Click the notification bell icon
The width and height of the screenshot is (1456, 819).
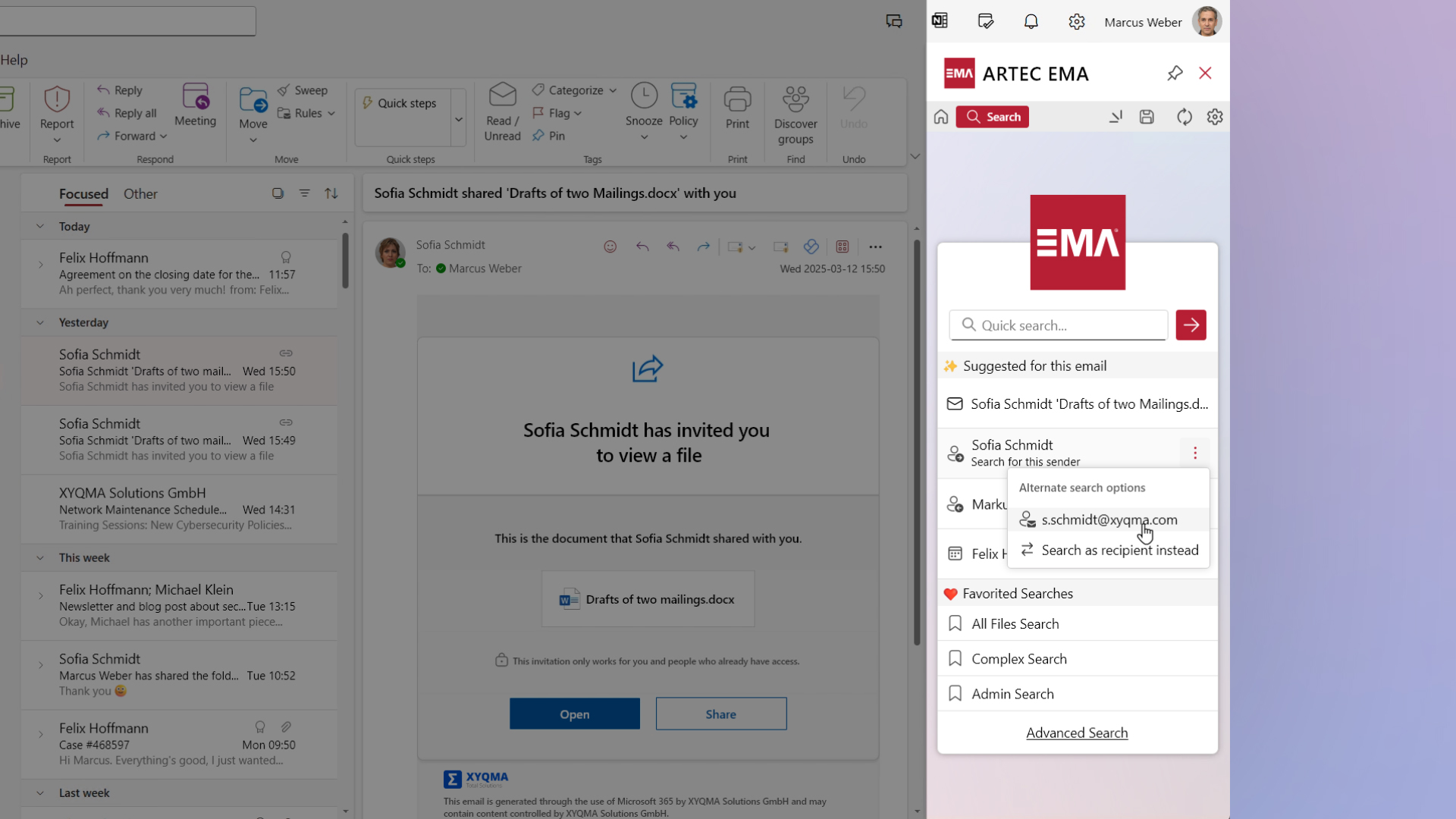pos(1031,22)
